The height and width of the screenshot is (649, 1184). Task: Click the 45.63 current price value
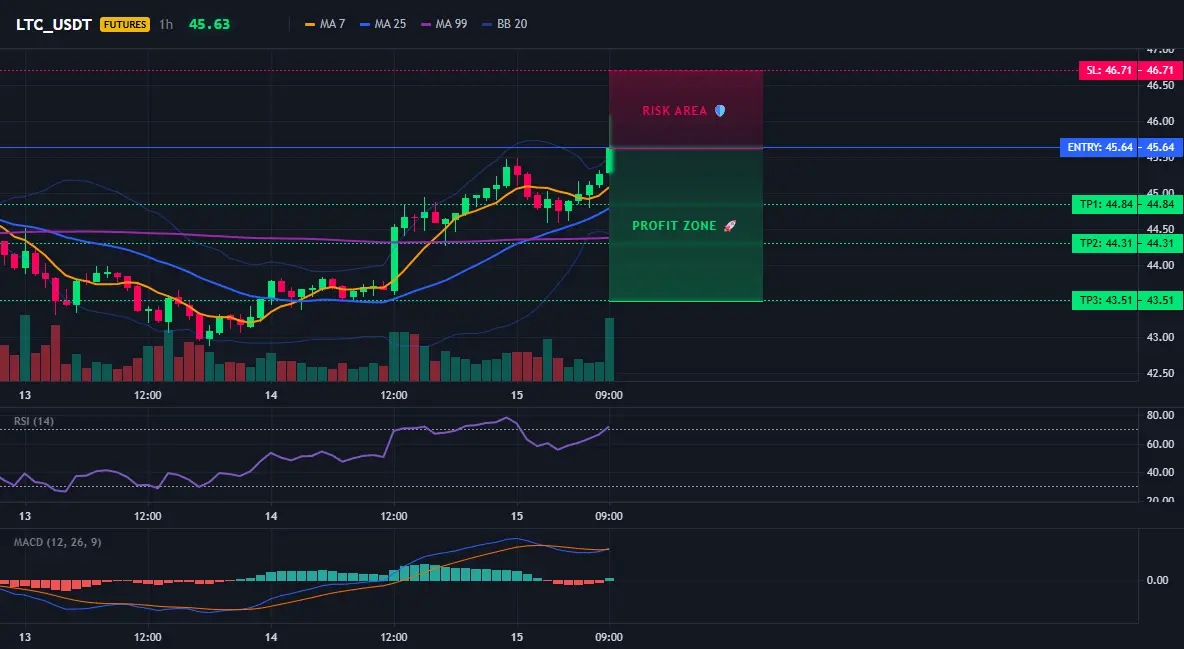(x=209, y=24)
